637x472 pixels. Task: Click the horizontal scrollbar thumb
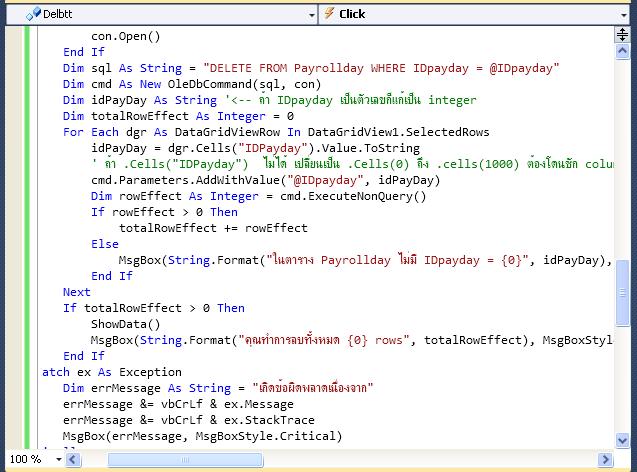coord(185,460)
